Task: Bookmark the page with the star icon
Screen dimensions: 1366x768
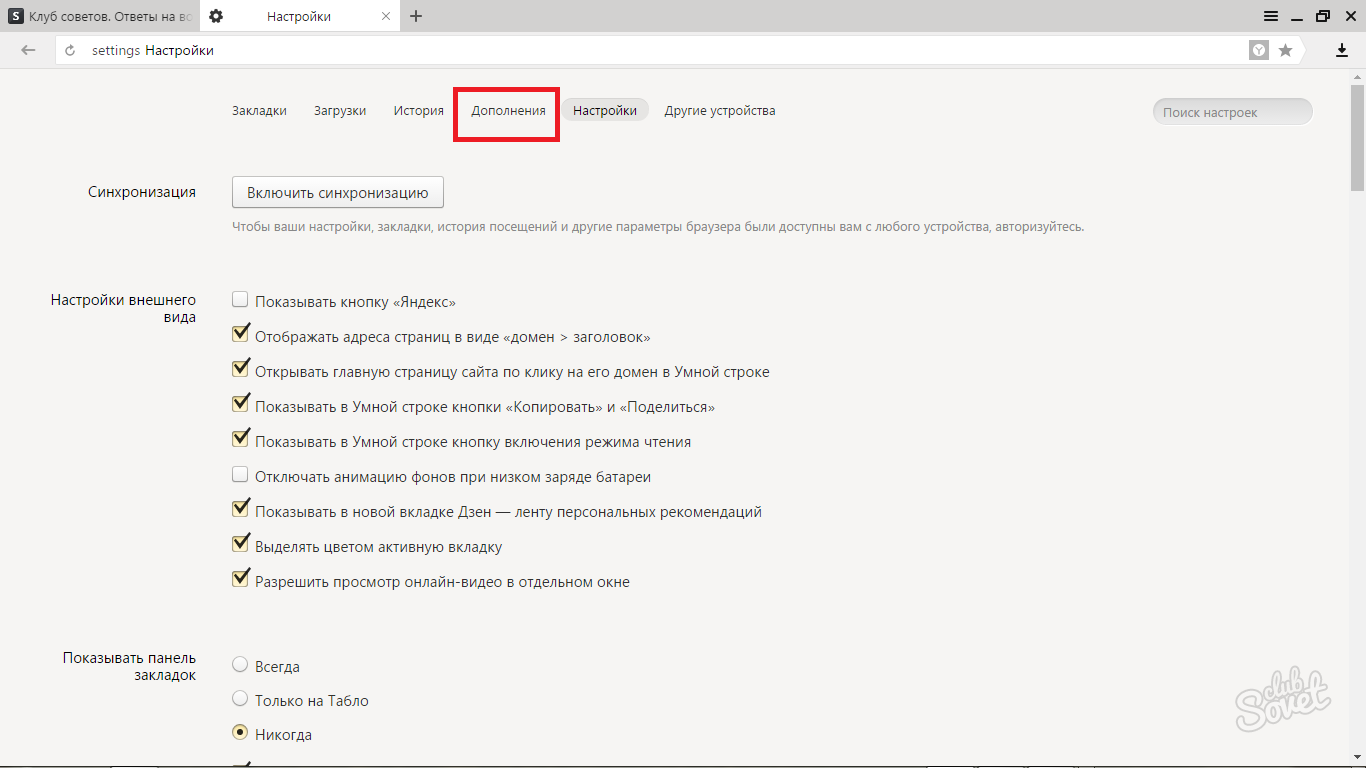Action: 1286,50
